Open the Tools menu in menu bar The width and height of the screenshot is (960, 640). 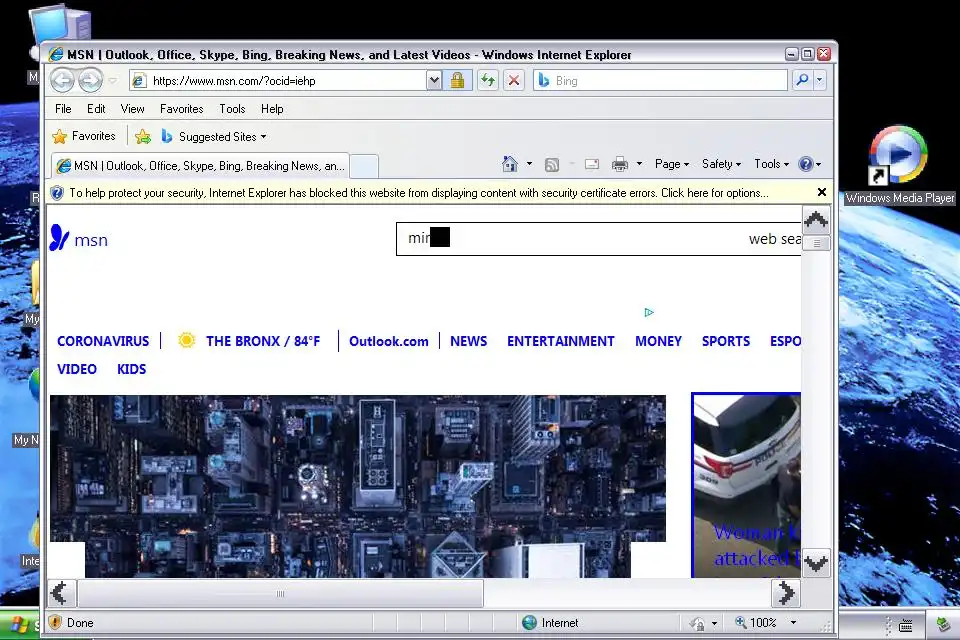(x=232, y=109)
